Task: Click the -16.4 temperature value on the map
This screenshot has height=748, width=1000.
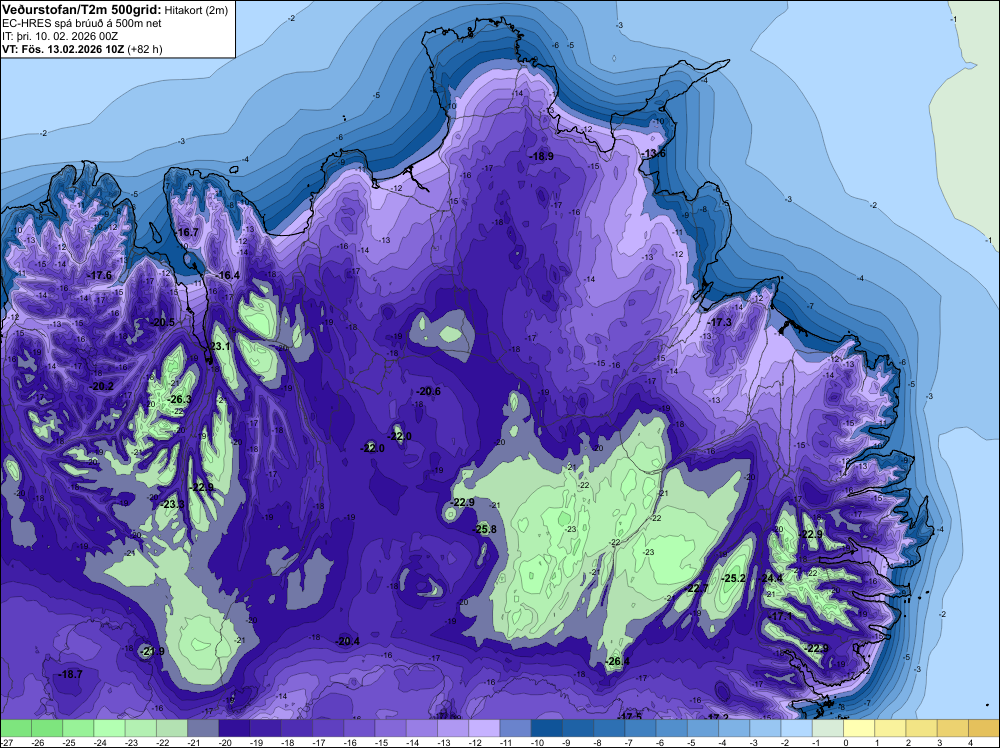Action: point(228,275)
